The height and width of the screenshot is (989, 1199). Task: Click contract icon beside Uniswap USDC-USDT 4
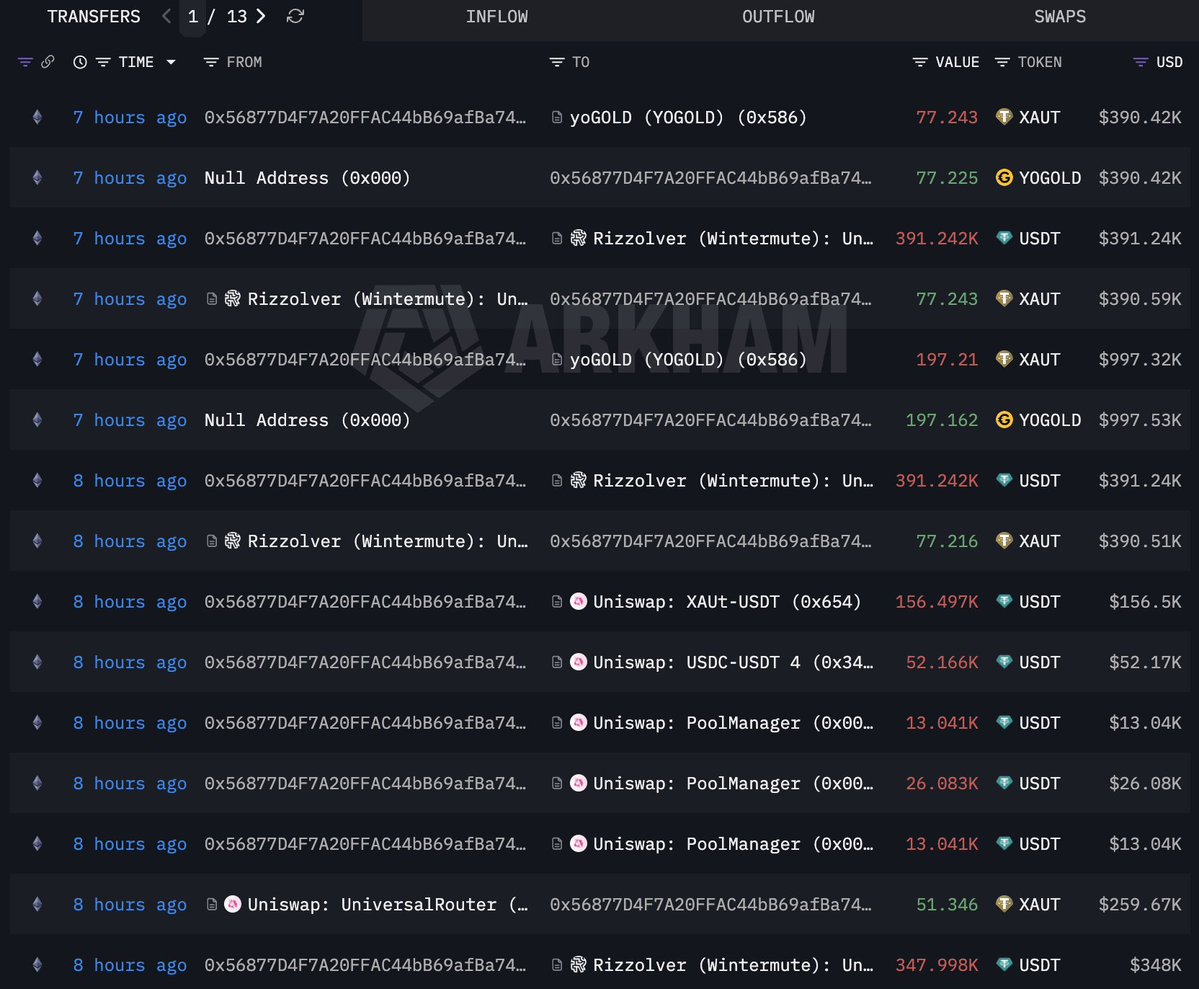click(x=557, y=662)
